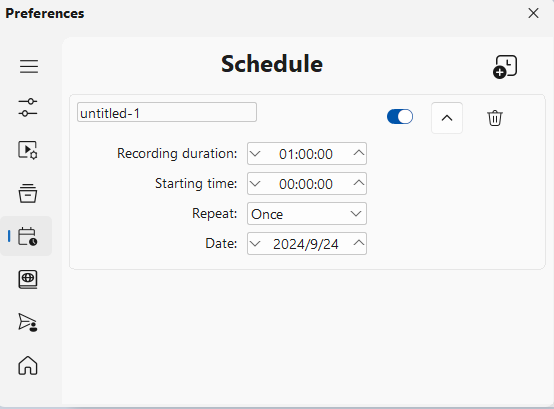The width and height of the screenshot is (554, 409).
Task: Collapse the untitled-1 schedule details
Action: pyautogui.click(x=447, y=118)
